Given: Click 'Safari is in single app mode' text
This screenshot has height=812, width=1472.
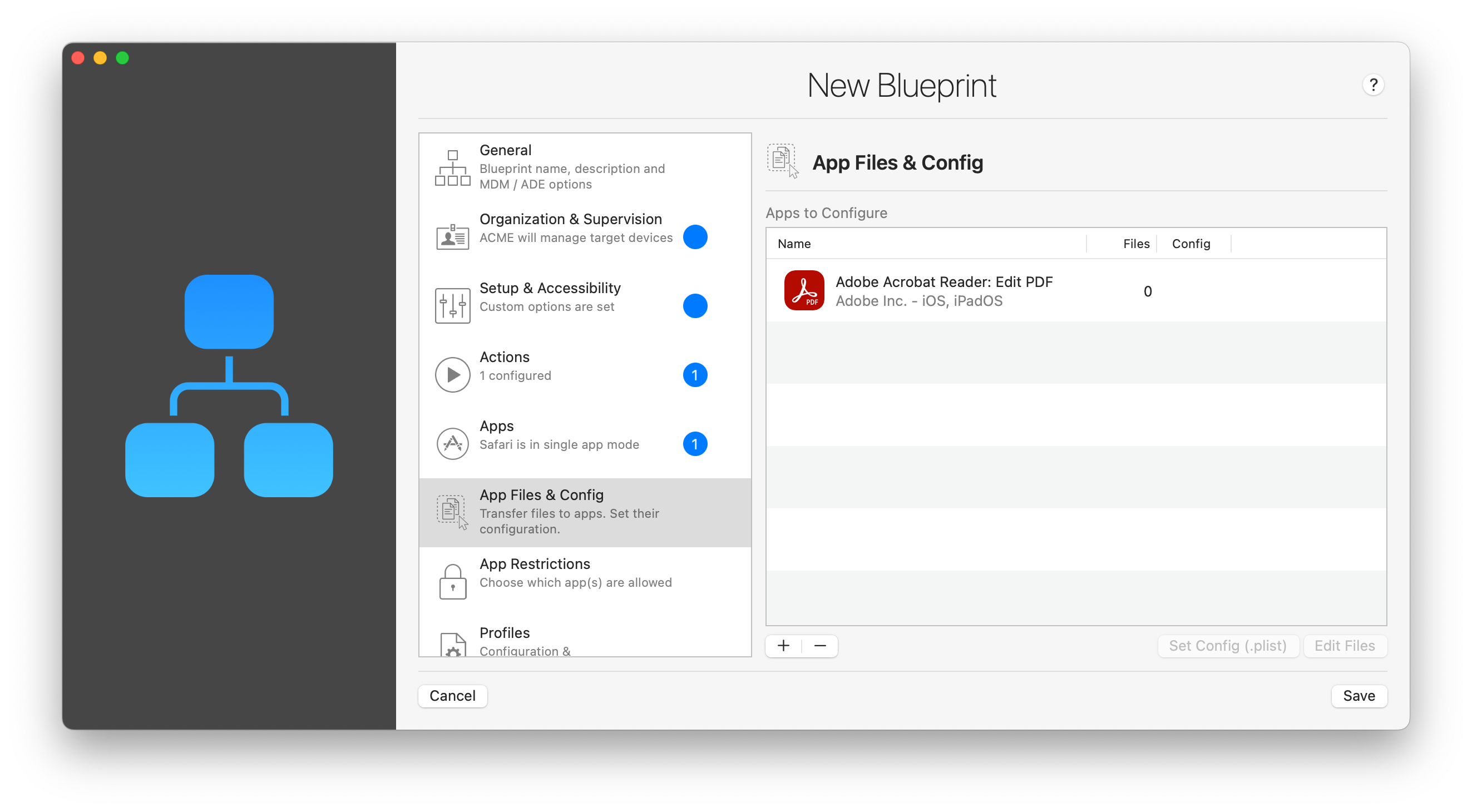Looking at the screenshot, I should pyautogui.click(x=559, y=444).
